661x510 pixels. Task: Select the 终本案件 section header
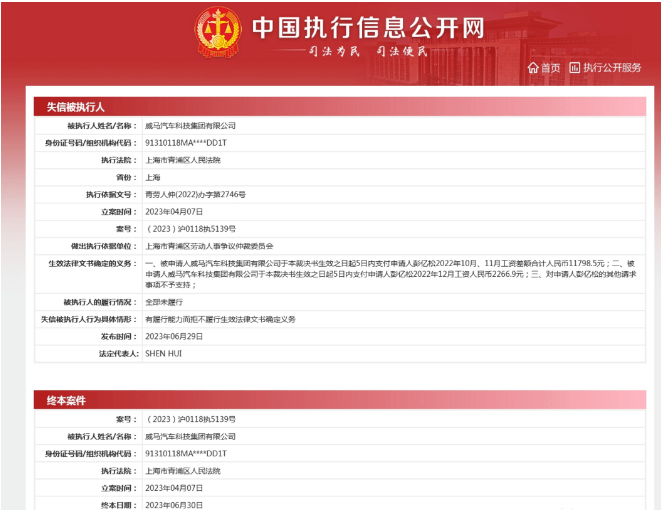coord(340,400)
